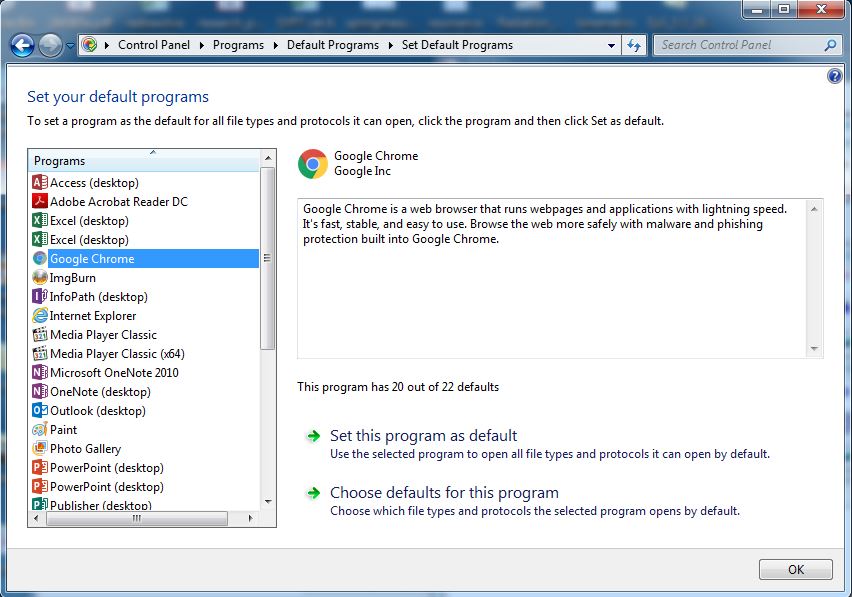Click the InfoPath (desktop) icon
The width and height of the screenshot is (852, 597).
click(x=40, y=297)
